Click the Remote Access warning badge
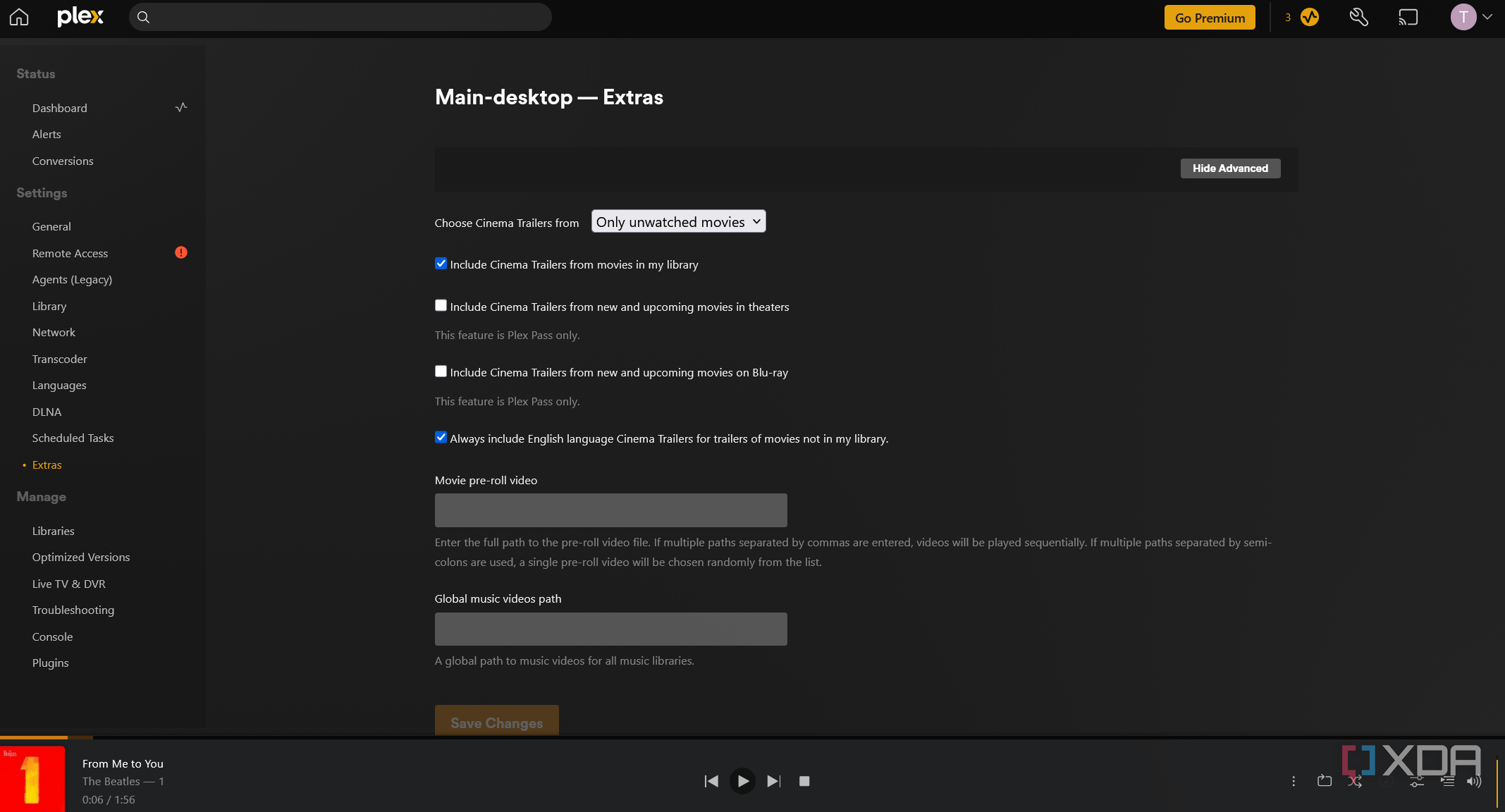Image resolution: width=1505 pixels, height=812 pixels. coord(181,252)
